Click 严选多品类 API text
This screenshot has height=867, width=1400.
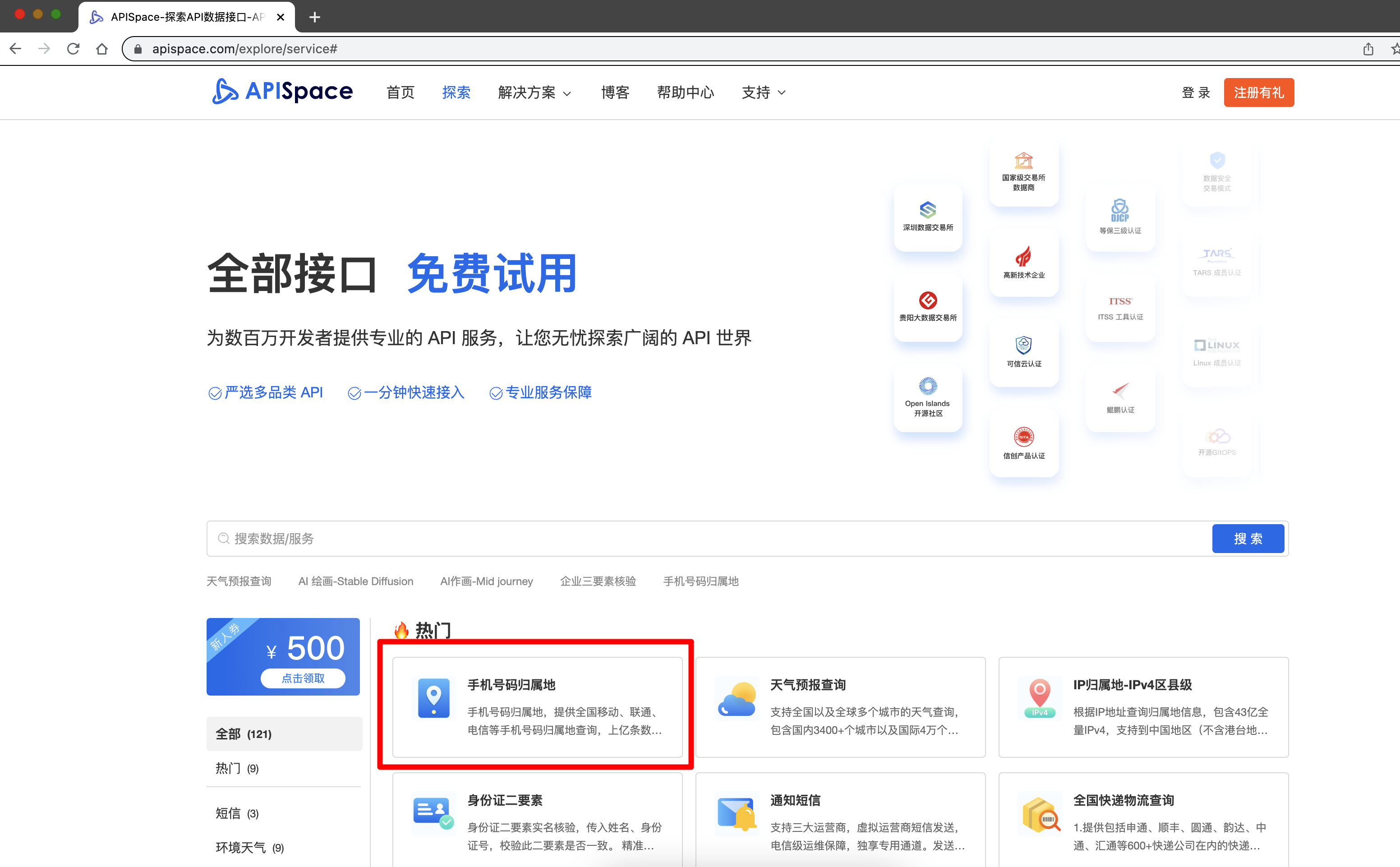point(273,392)
